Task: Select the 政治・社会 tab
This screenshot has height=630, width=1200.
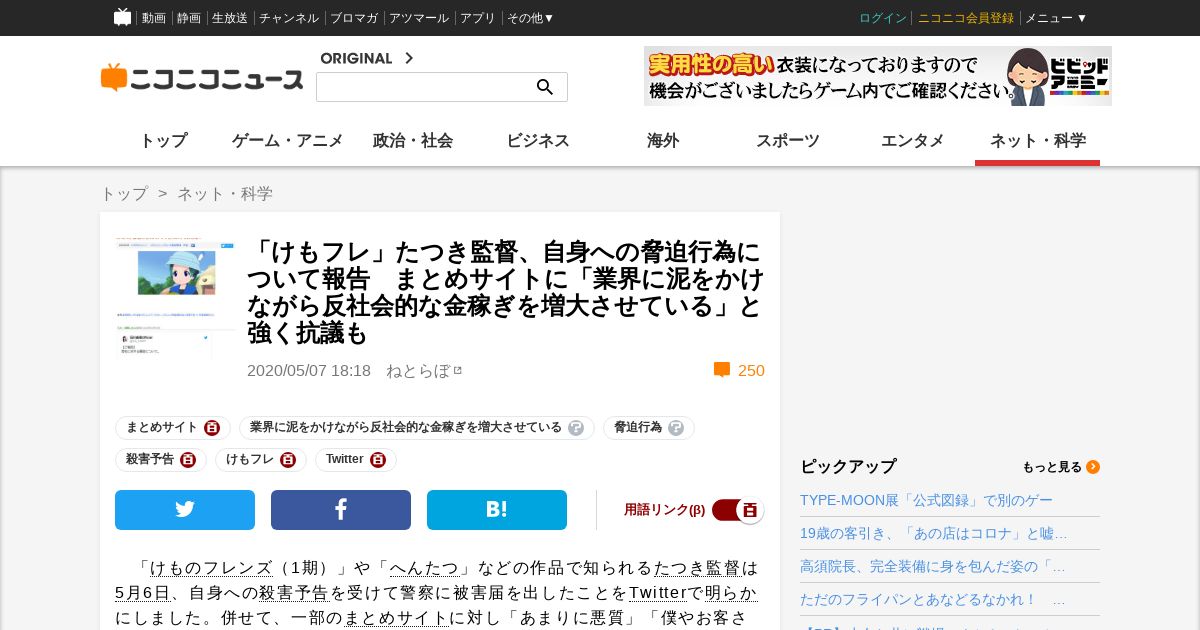Action: (413, 141)
